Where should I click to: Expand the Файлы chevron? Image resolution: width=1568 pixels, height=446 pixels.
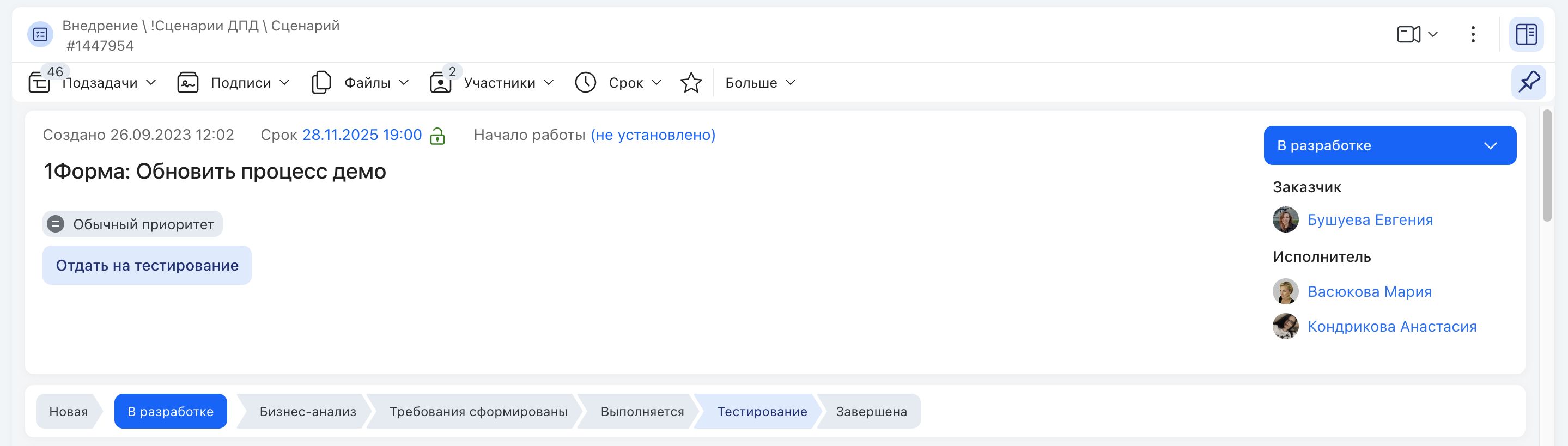point(404,82)
